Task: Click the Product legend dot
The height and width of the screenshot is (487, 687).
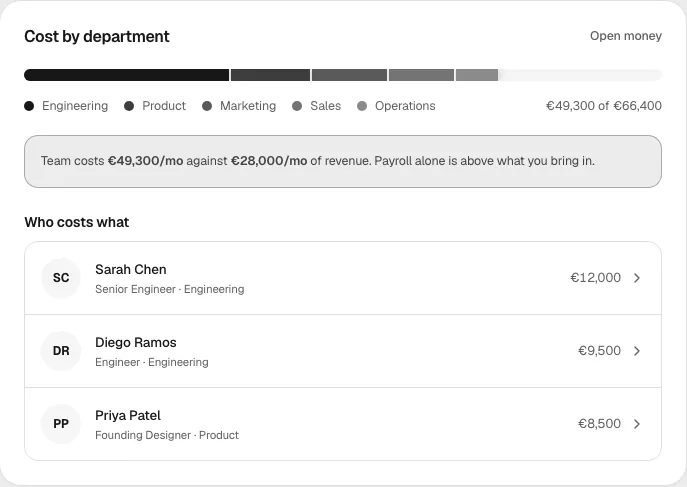Action: point(129,106)
